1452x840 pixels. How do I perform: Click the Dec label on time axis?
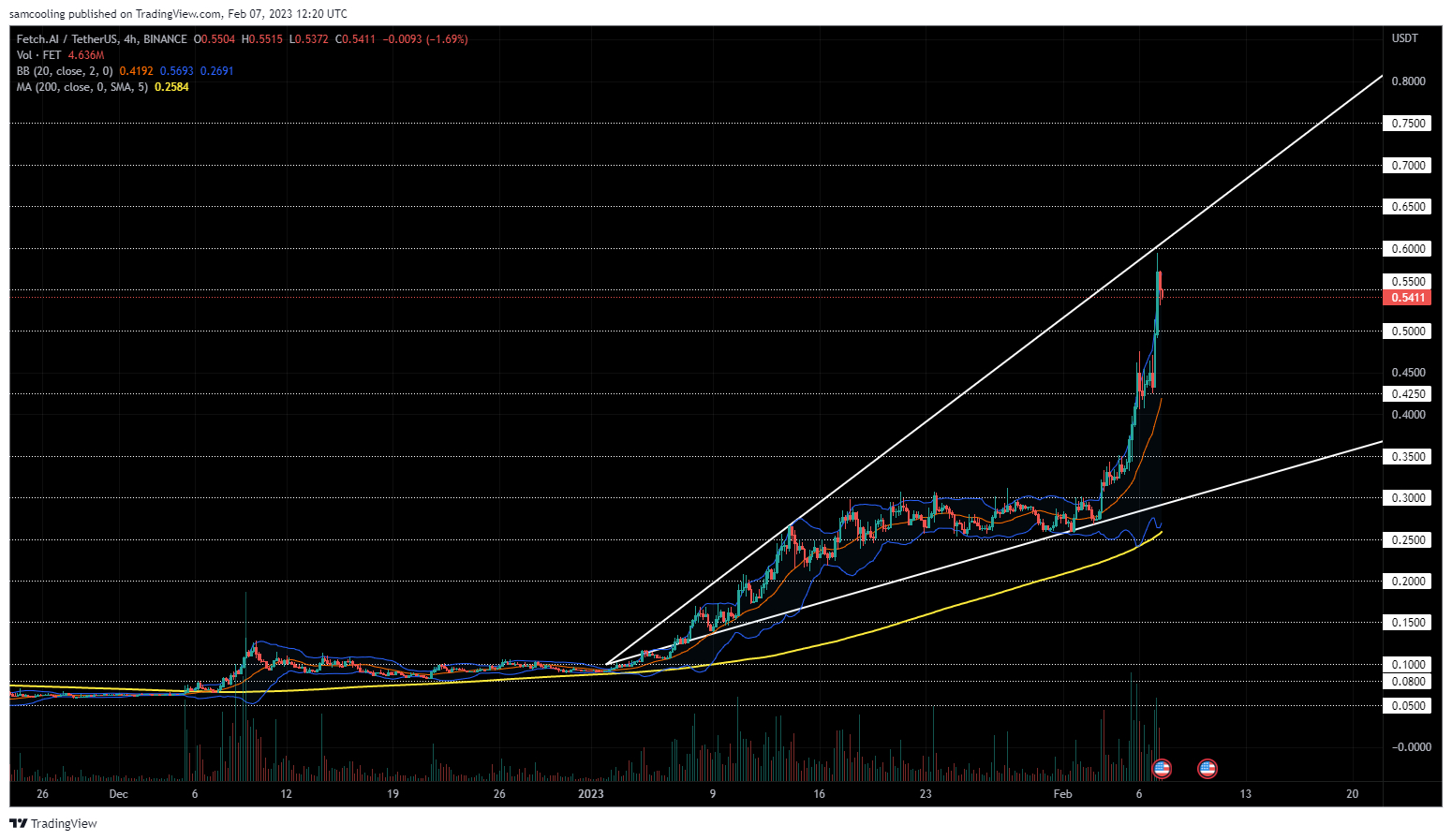tap(118, 794)
